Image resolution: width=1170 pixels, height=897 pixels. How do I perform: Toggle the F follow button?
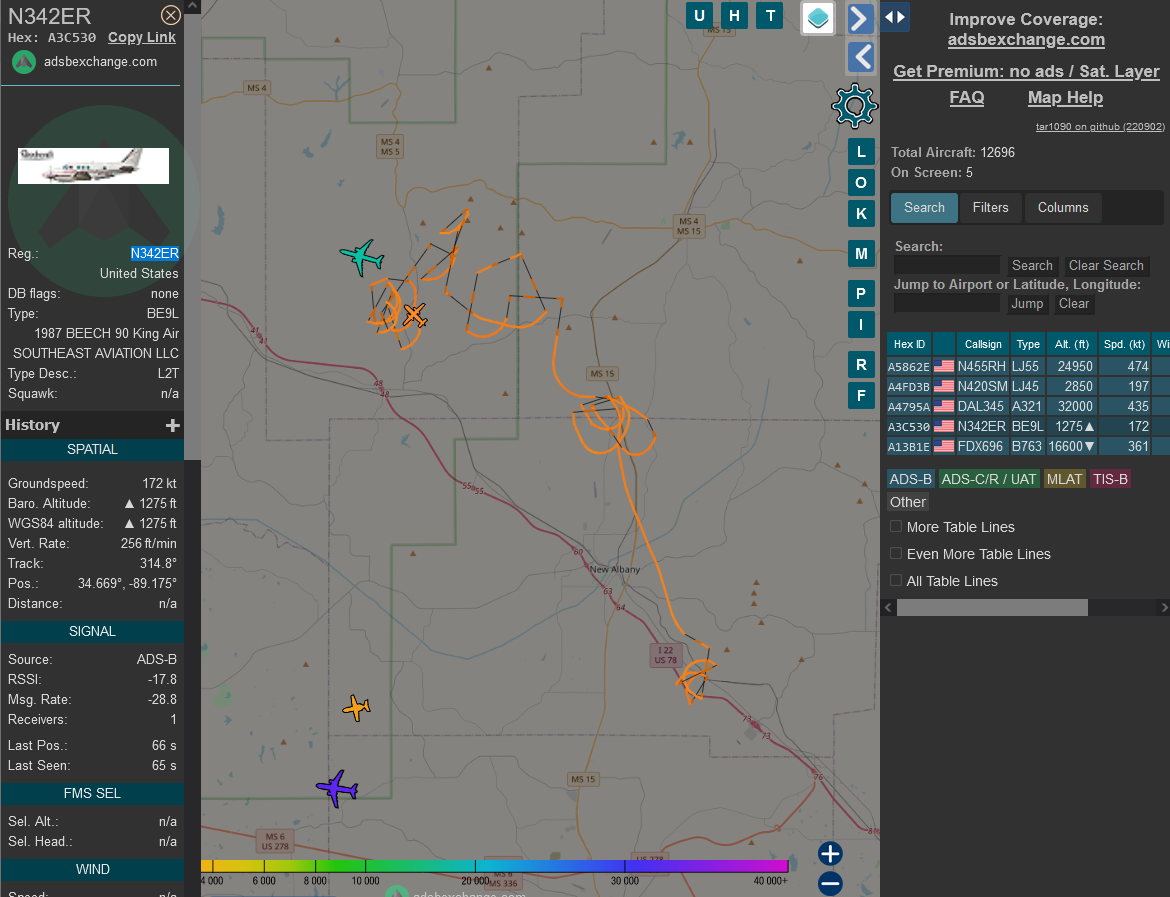coord(861,396)
